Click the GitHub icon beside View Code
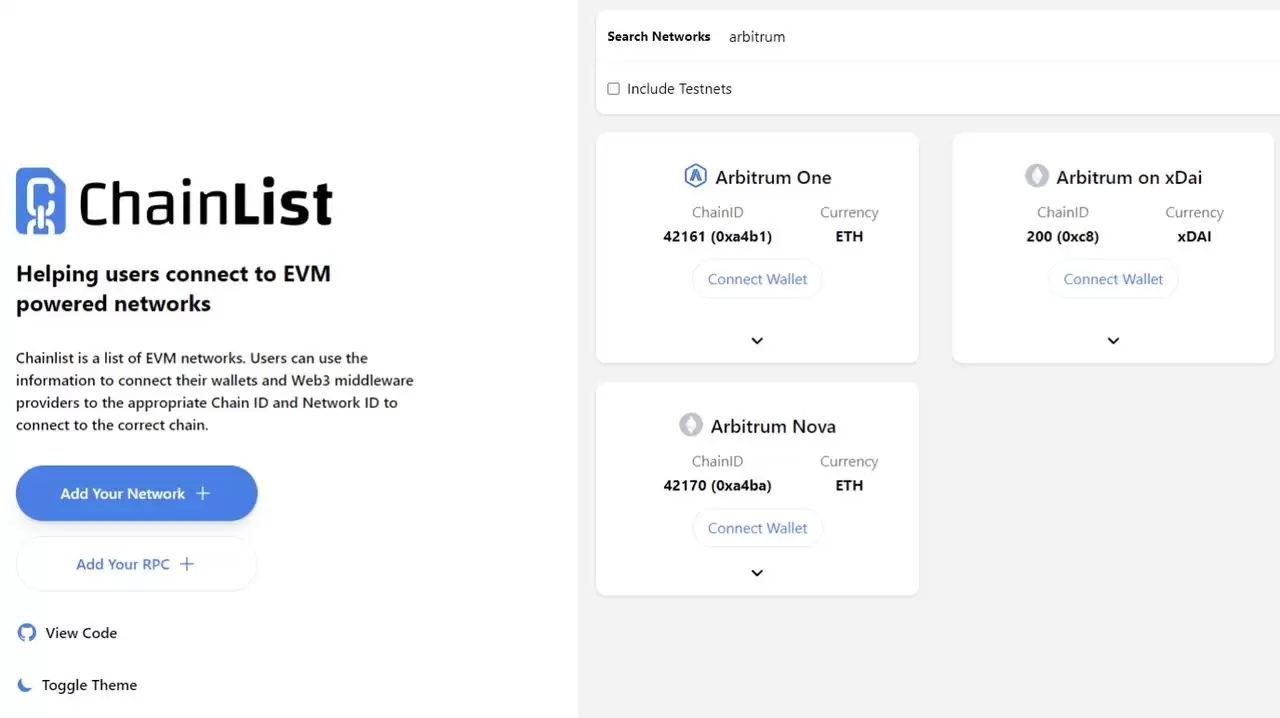Image resolution: width=1280 pixels, height=718 pixels. (x=27, y=633)
